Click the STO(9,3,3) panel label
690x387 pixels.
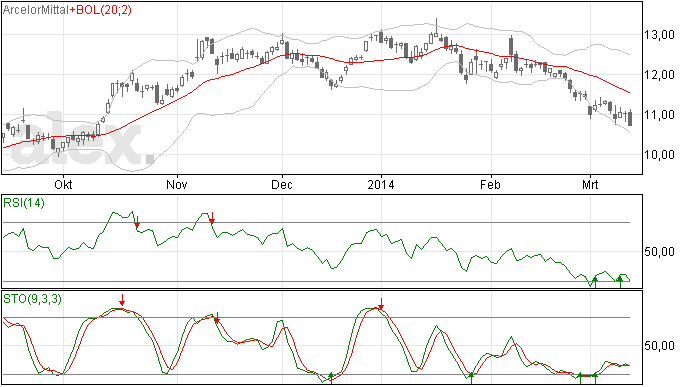click(32, 299)
